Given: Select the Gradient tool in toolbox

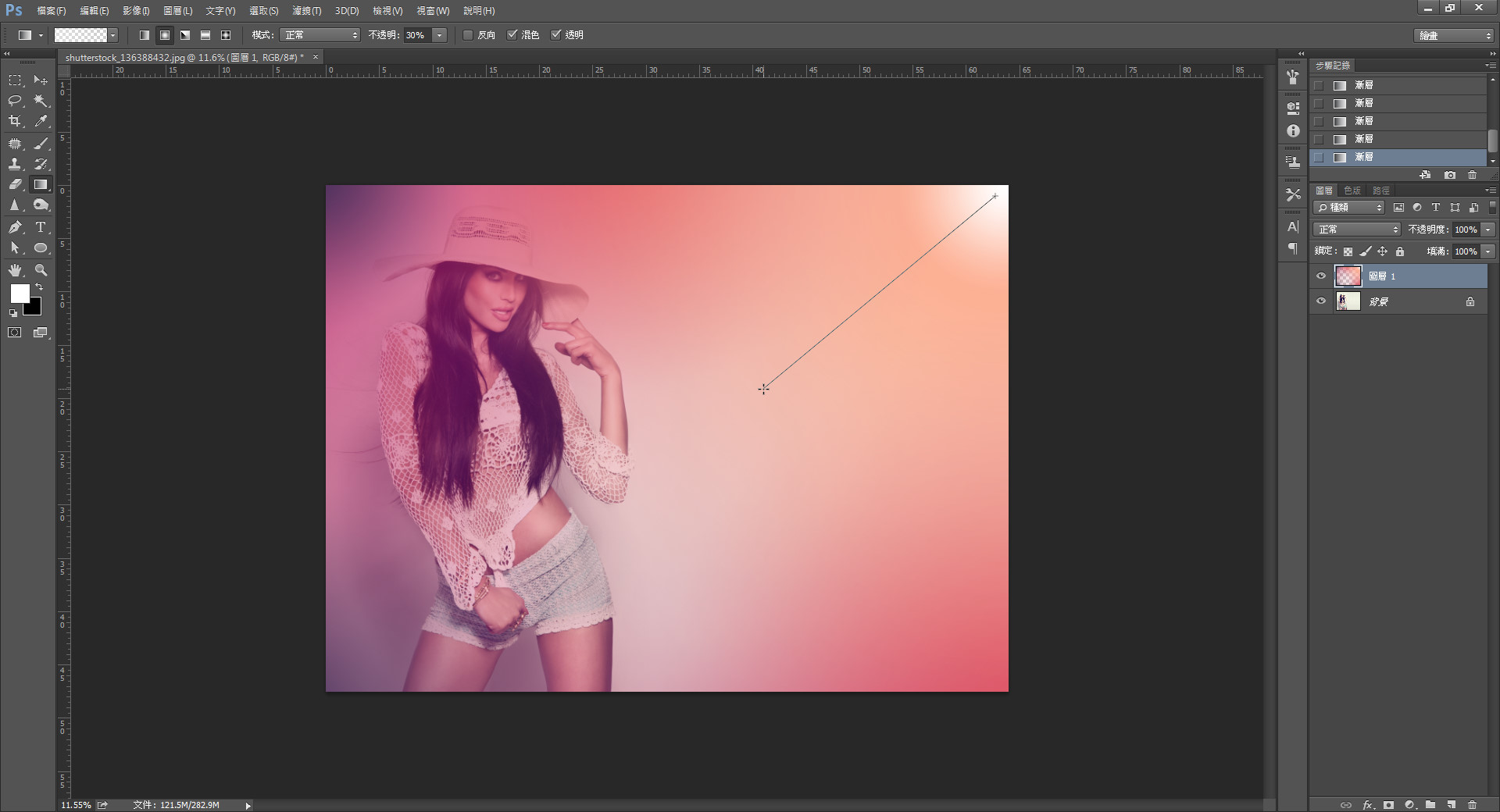Looking at the screenshot, I should tap(41, 184).
